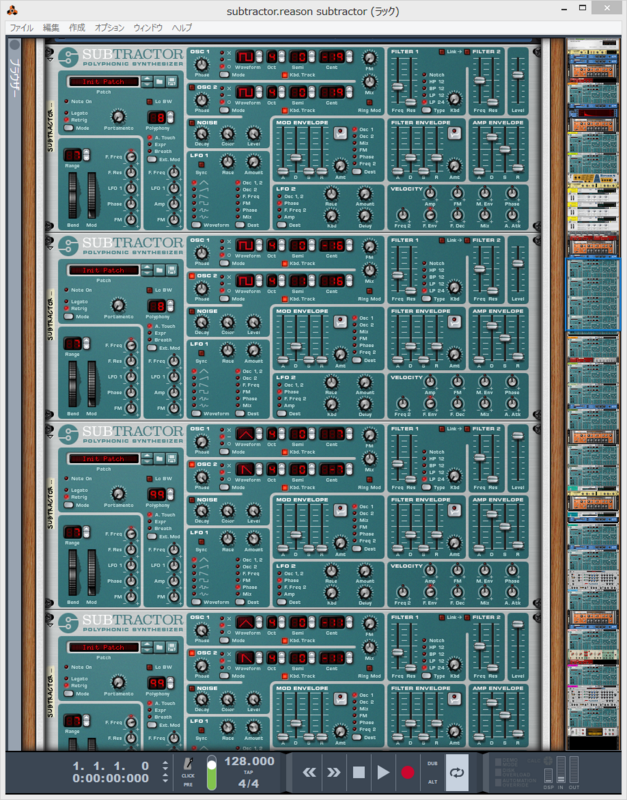Screen dimensions: 627x800
Task: Click the Mod wheel on top Subtractor
Action: (x=92, y=196)
